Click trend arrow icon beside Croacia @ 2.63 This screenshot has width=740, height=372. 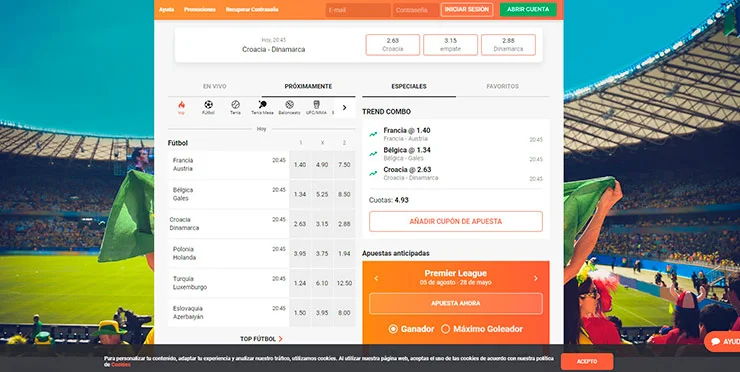point(373,173)
